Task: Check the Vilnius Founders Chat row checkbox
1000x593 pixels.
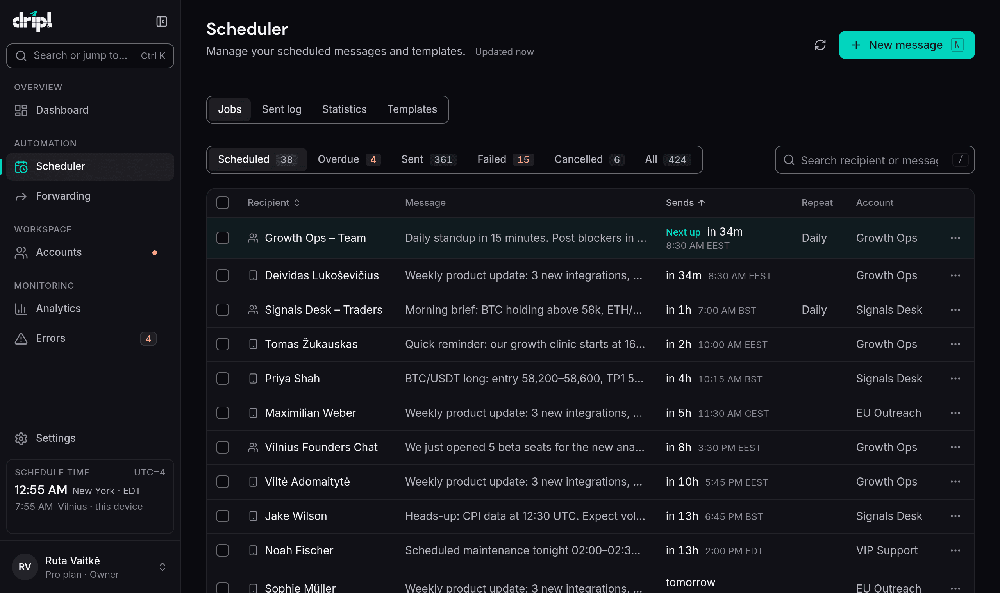Action: [x=223, y=448]
